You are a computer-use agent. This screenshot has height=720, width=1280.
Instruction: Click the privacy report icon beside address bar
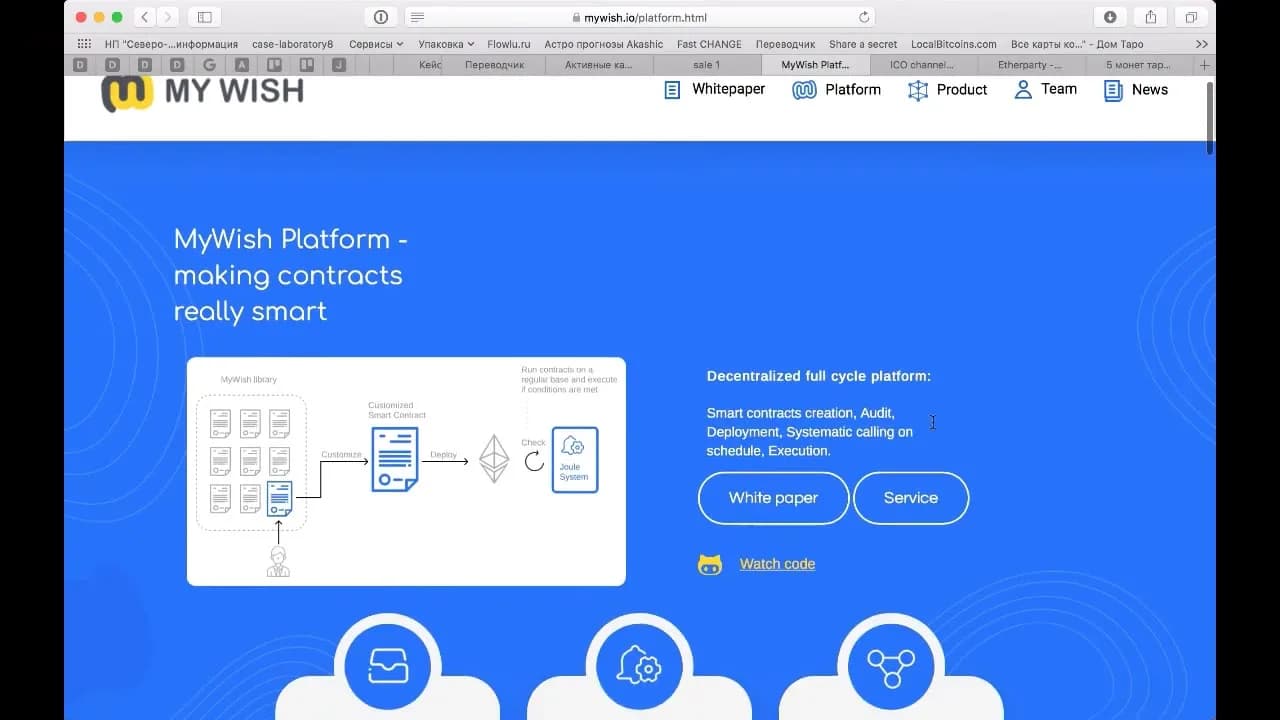pyautogui.click(x=380, y=17)
